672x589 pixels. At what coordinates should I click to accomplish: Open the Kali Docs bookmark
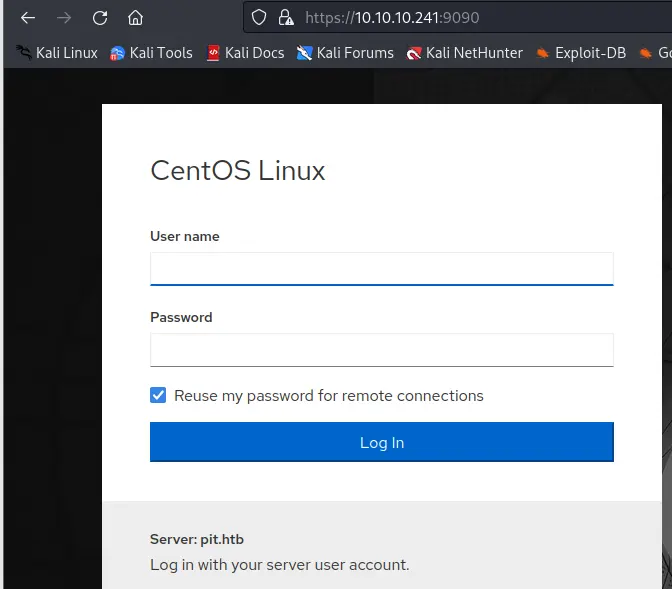(245, 53)
